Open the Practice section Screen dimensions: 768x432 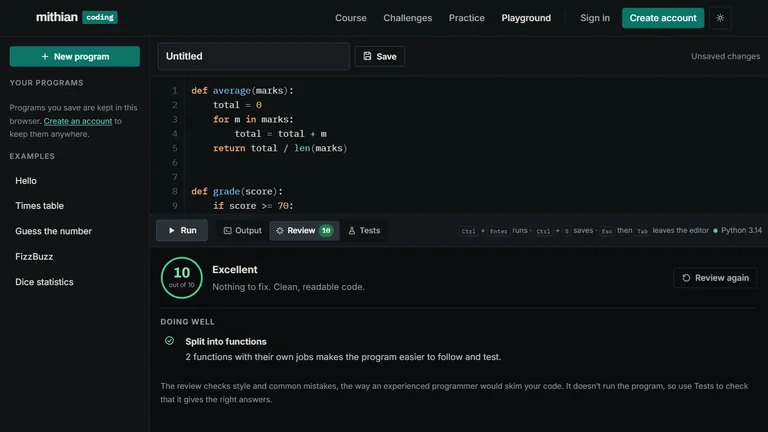tap(467, 18)
